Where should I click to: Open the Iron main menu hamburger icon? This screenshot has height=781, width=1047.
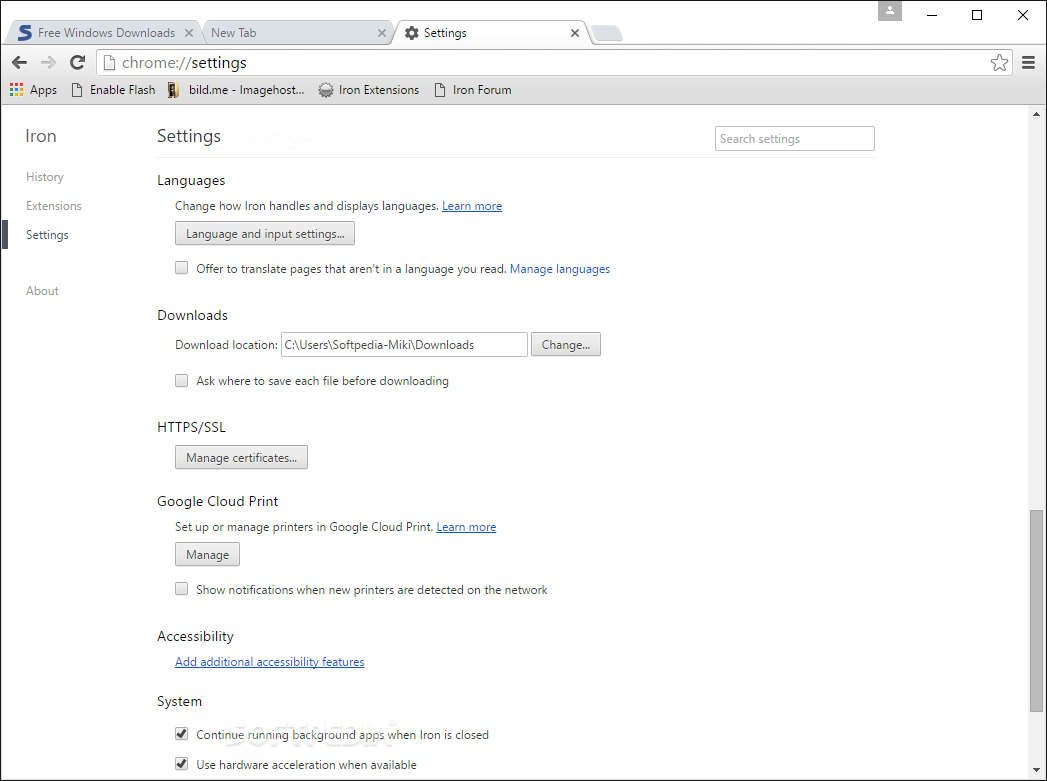(x=1028, y=63)
